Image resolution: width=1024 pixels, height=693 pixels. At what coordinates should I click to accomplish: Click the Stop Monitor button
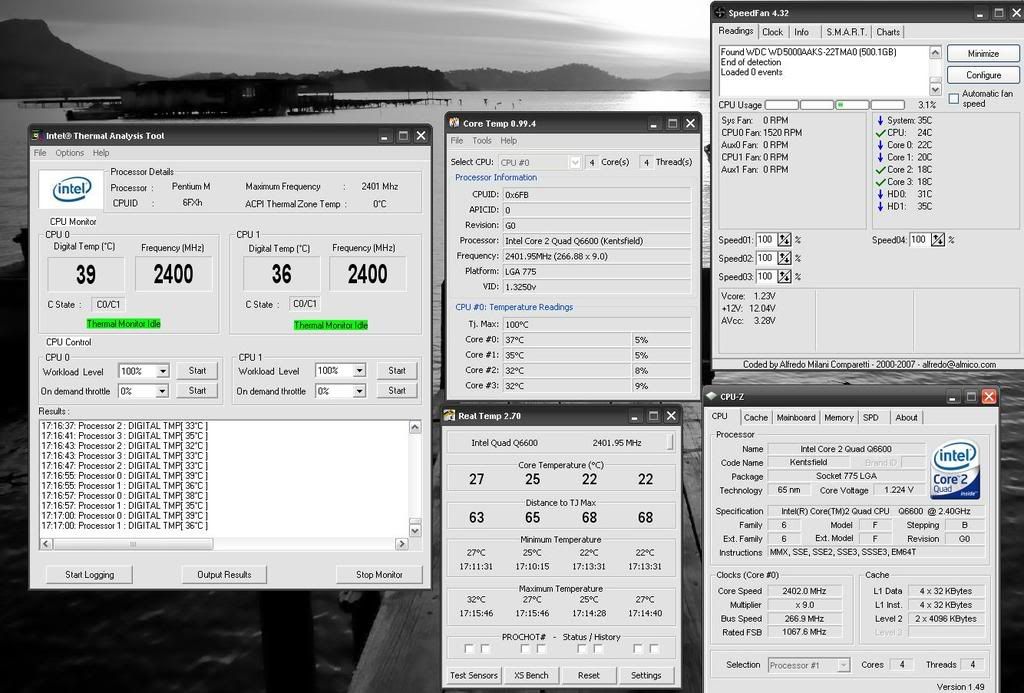(x=379, y=575)
